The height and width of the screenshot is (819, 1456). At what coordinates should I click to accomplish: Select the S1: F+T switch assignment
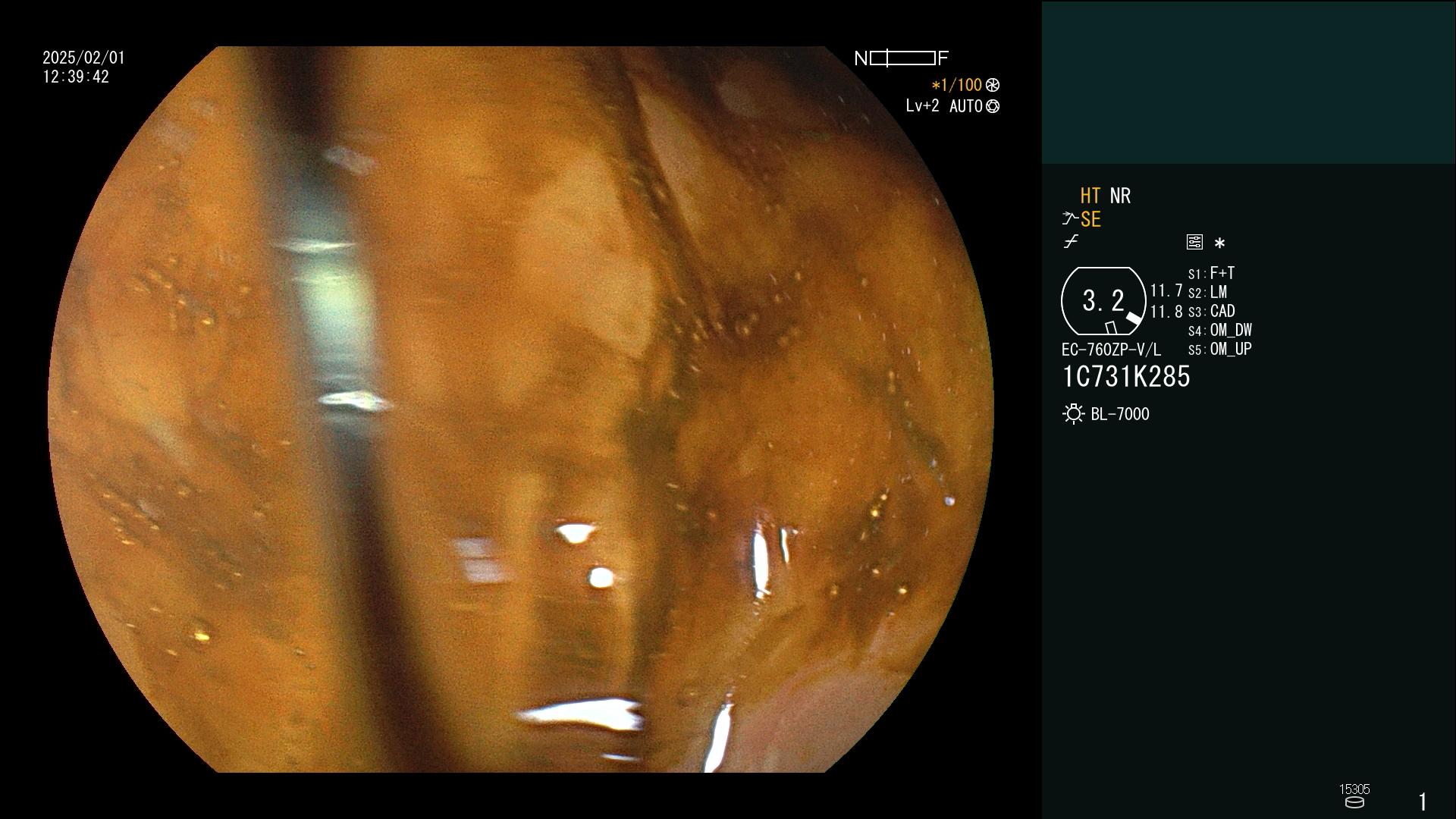tap(1211, 273)
